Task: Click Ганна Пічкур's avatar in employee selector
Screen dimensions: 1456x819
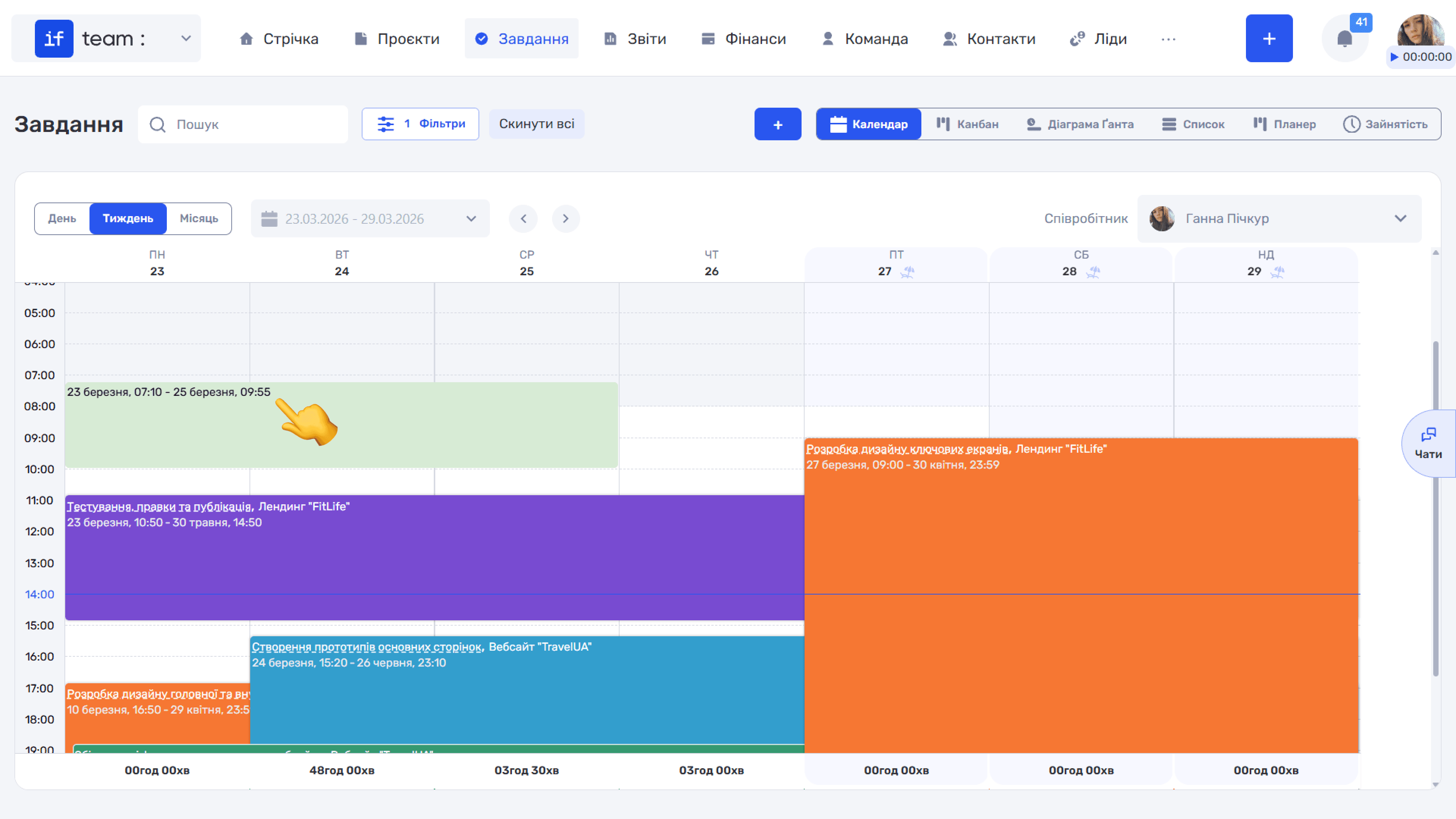Action: coord(1162,219)
